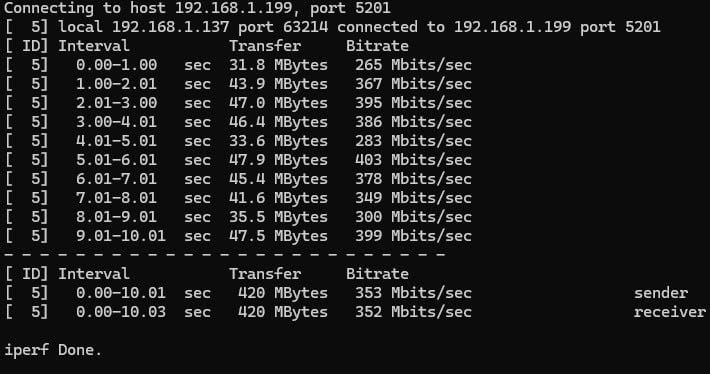Select the 1.00-2.01 interval row
Image resolution: width=710 pixels, height=374 pixels.
(x=238, y=84)
